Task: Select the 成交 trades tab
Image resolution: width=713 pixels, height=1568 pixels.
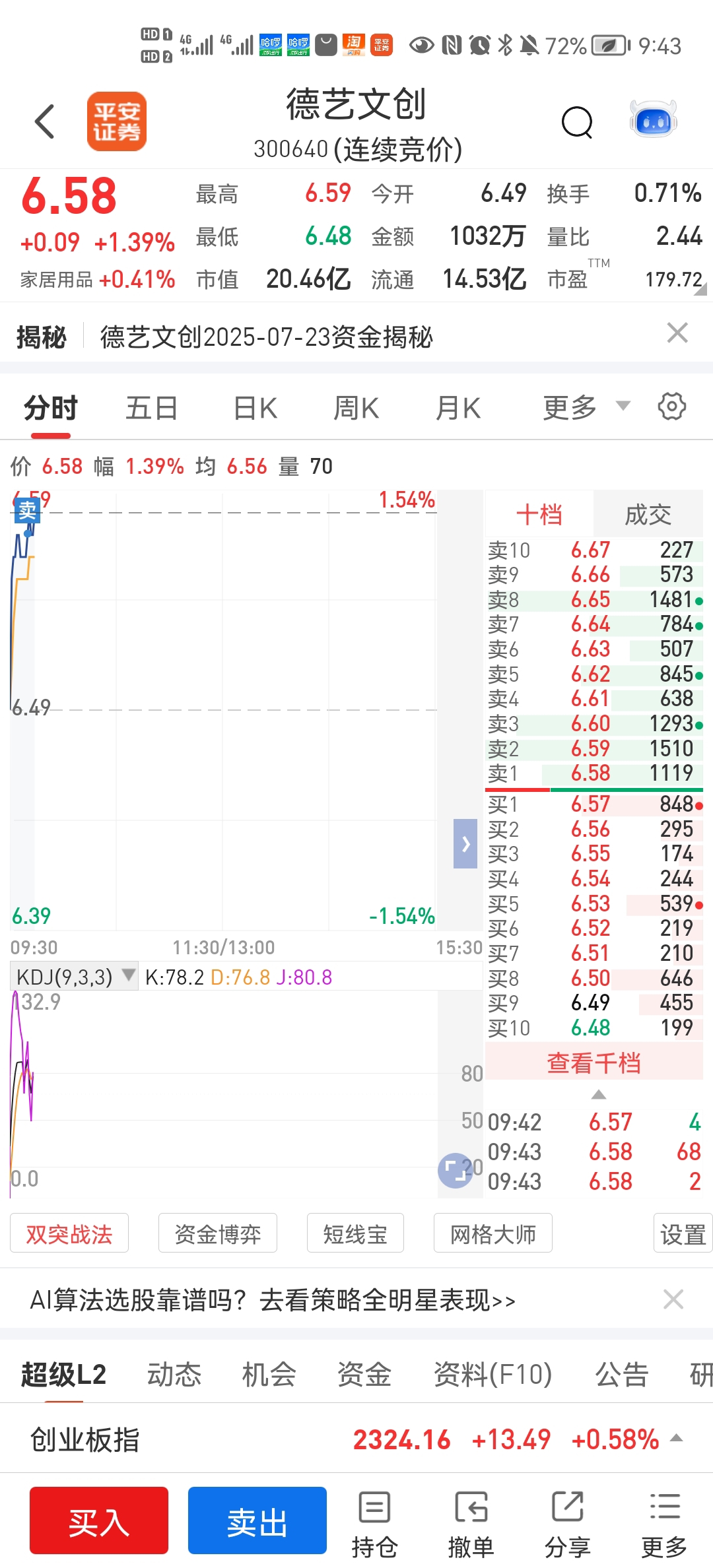Action: click(648, 514)
